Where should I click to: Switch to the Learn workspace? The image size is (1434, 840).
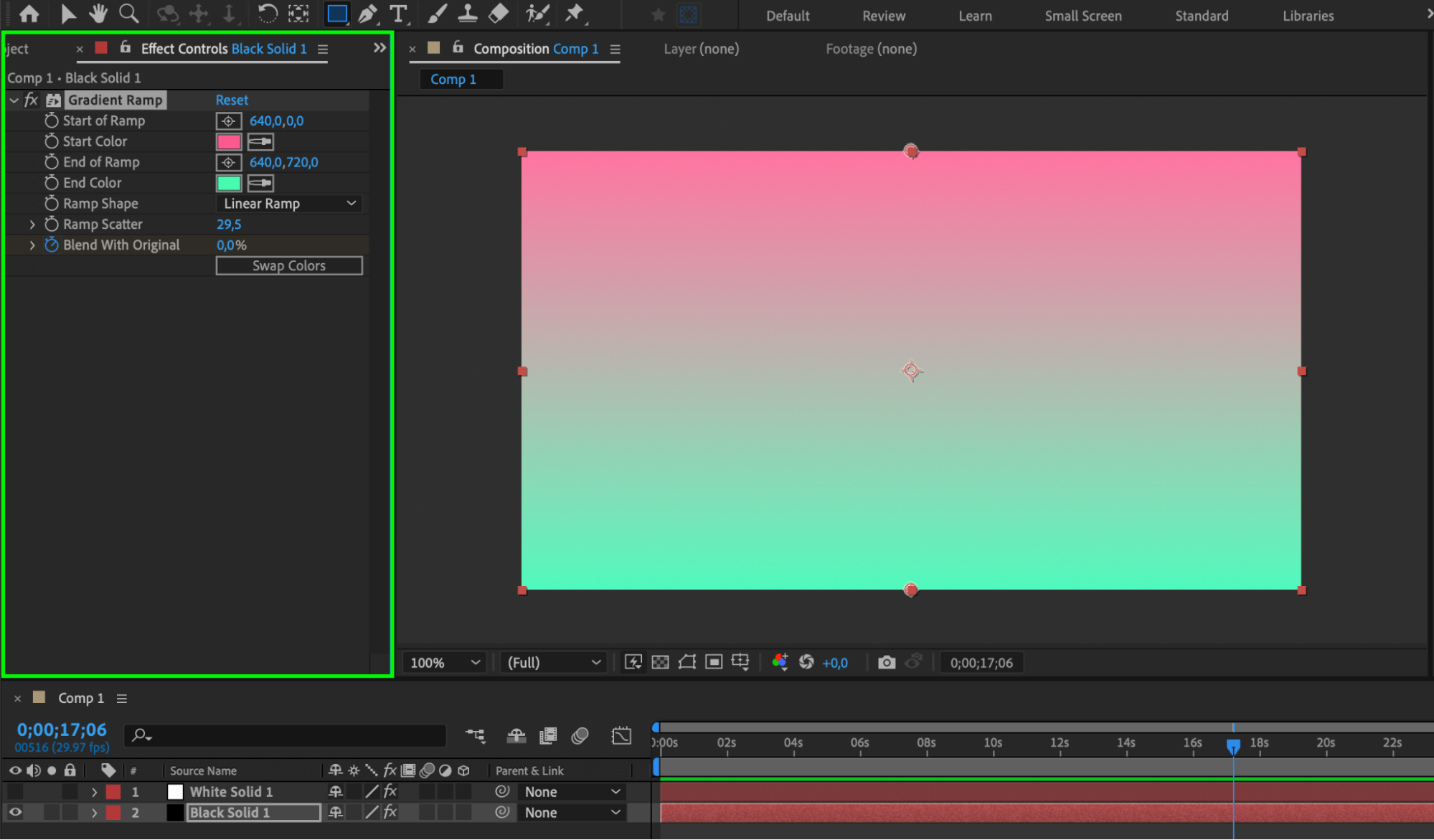click(975, 16)
